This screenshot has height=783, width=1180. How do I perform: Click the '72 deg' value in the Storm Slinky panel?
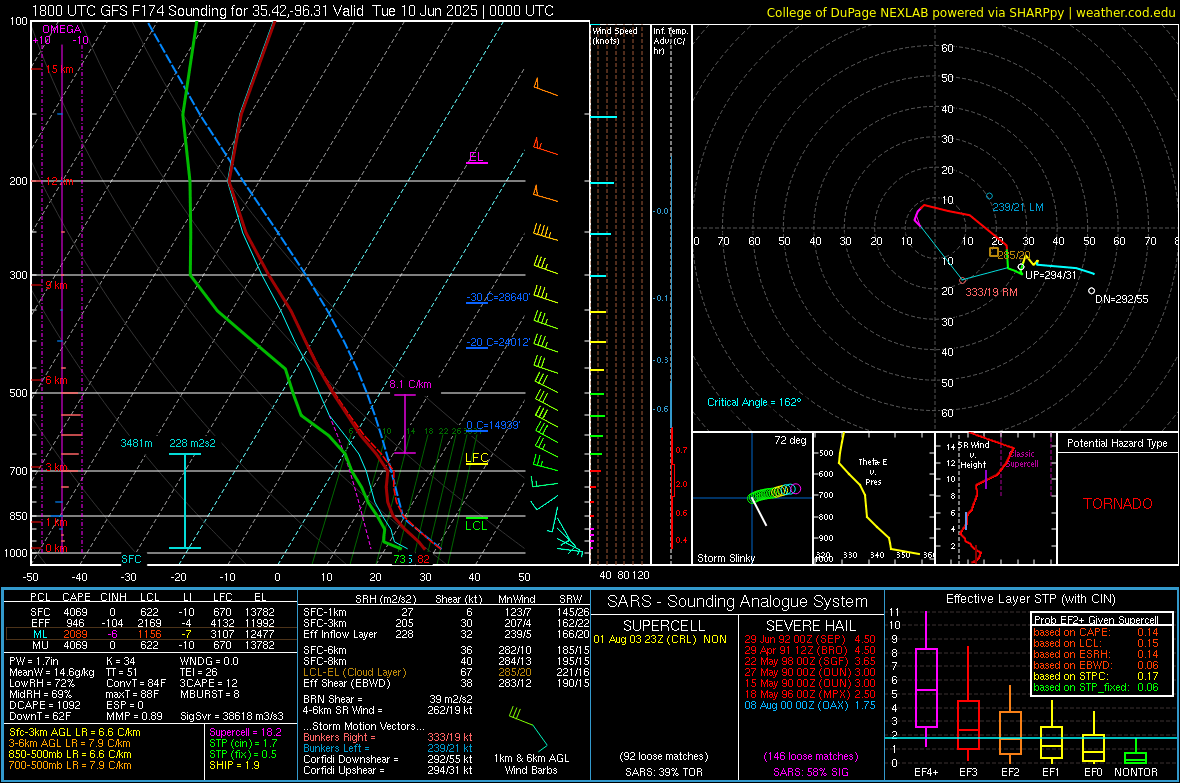tap(790, 440)
